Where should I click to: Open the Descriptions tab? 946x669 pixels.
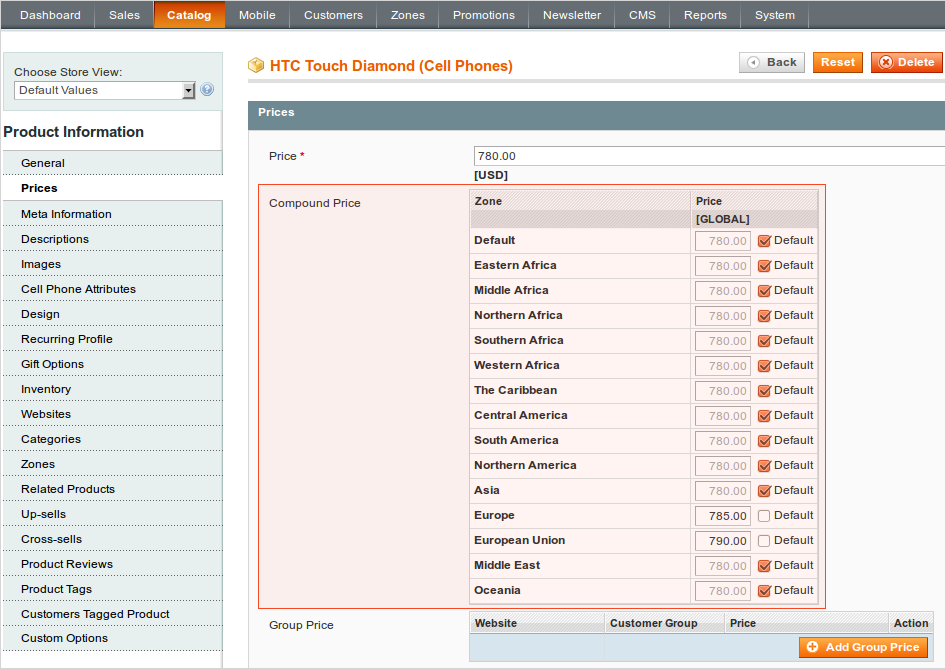click(113, 239)
